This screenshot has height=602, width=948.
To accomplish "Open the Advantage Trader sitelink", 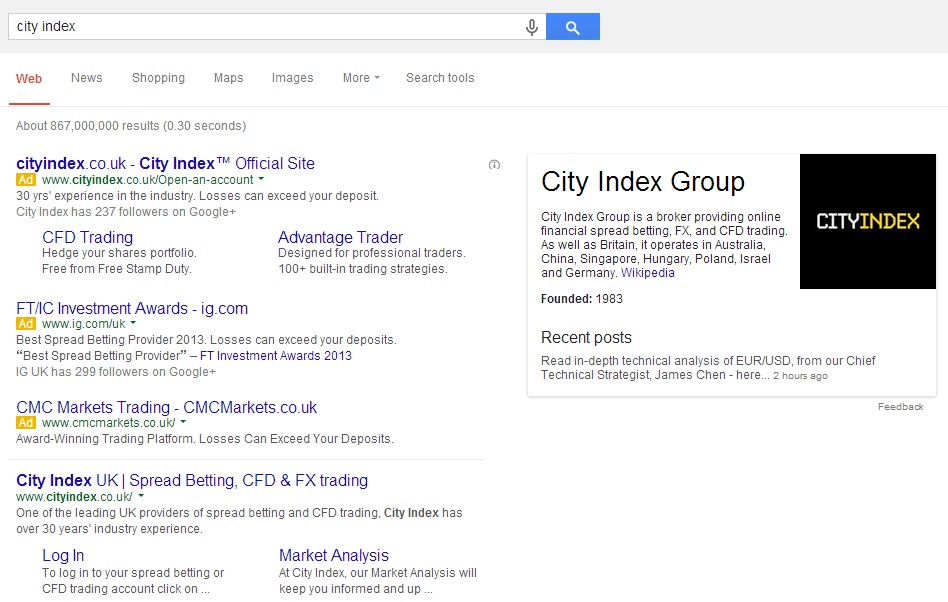I will tap(340, 237).
